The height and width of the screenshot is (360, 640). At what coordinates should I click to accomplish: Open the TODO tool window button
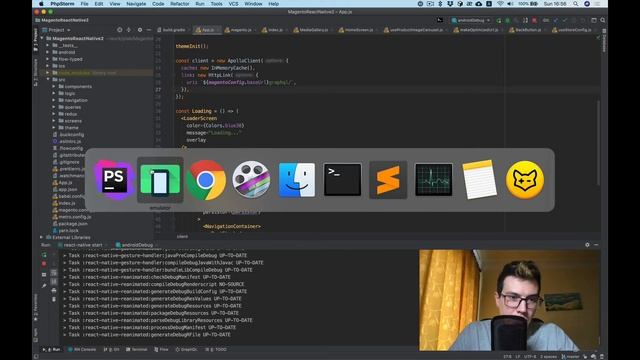click(x=216, y=350)
